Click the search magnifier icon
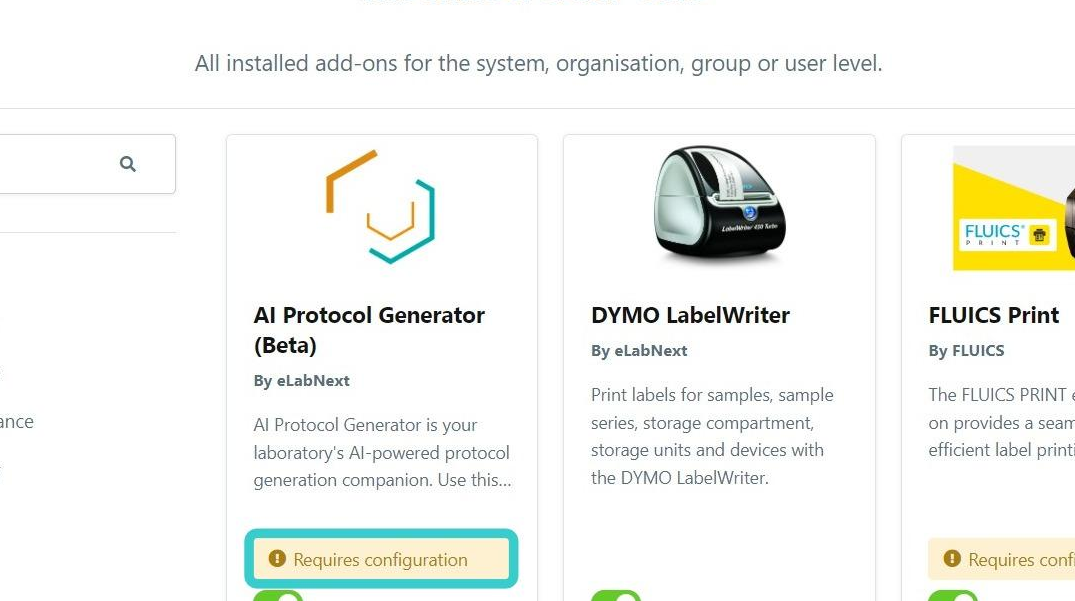The width and height of the screenshot is (1075, 601). point(128,164)
